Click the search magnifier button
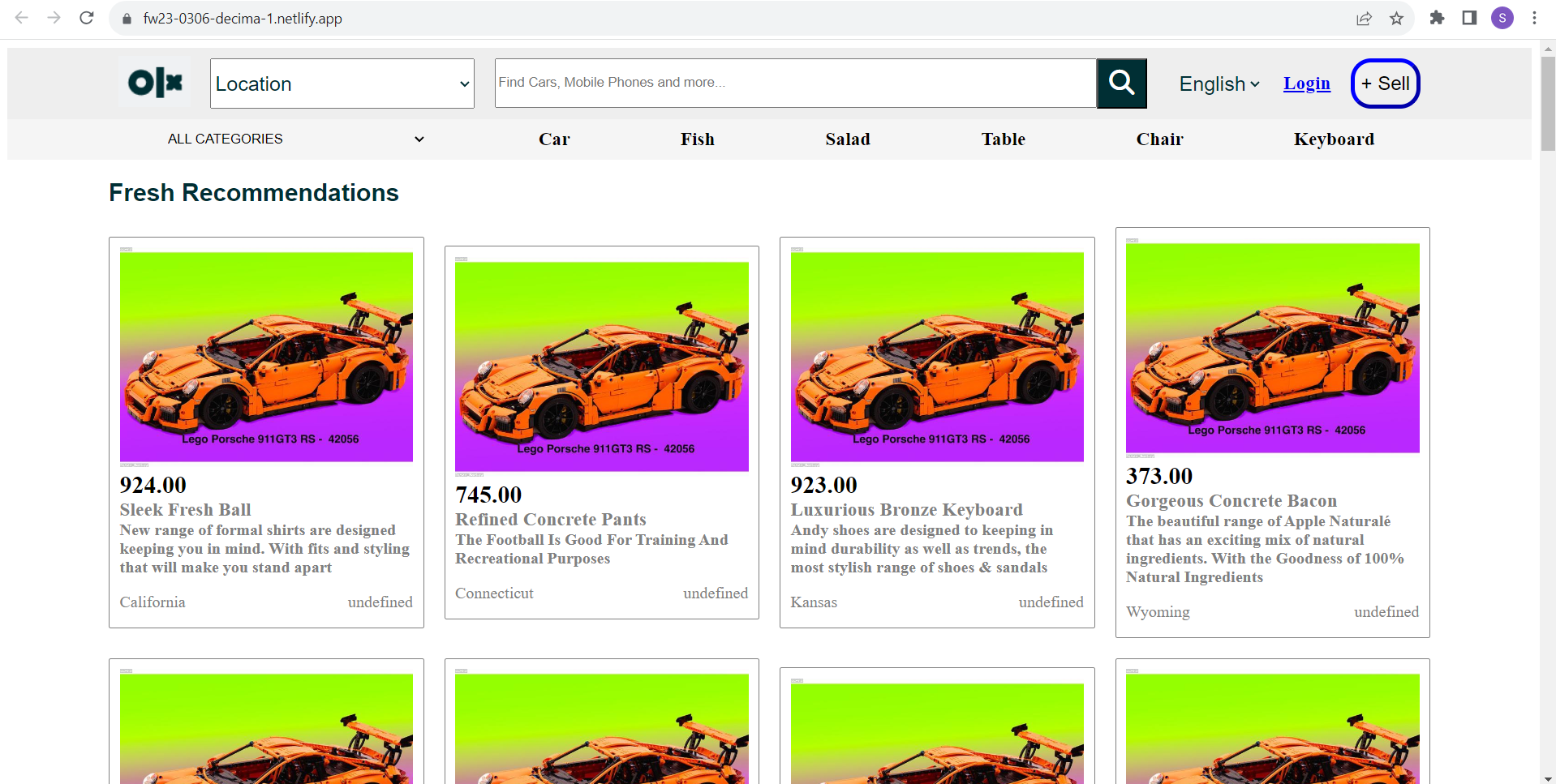Viewport: 1556px width, 784px height. pyautogui.click(x=1121, y=83)
